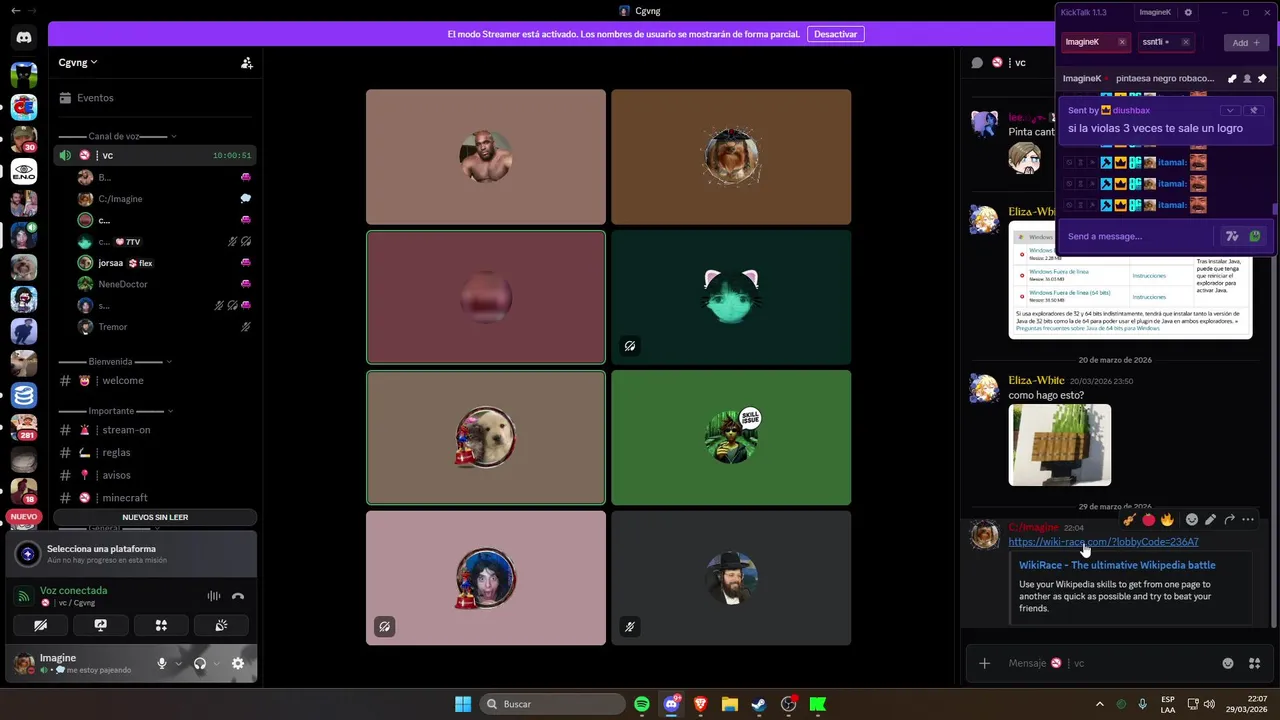Viewport: 1280px width, 720px height.
Task: Open Java download screenshot attachment
Action: (1130, 281)
